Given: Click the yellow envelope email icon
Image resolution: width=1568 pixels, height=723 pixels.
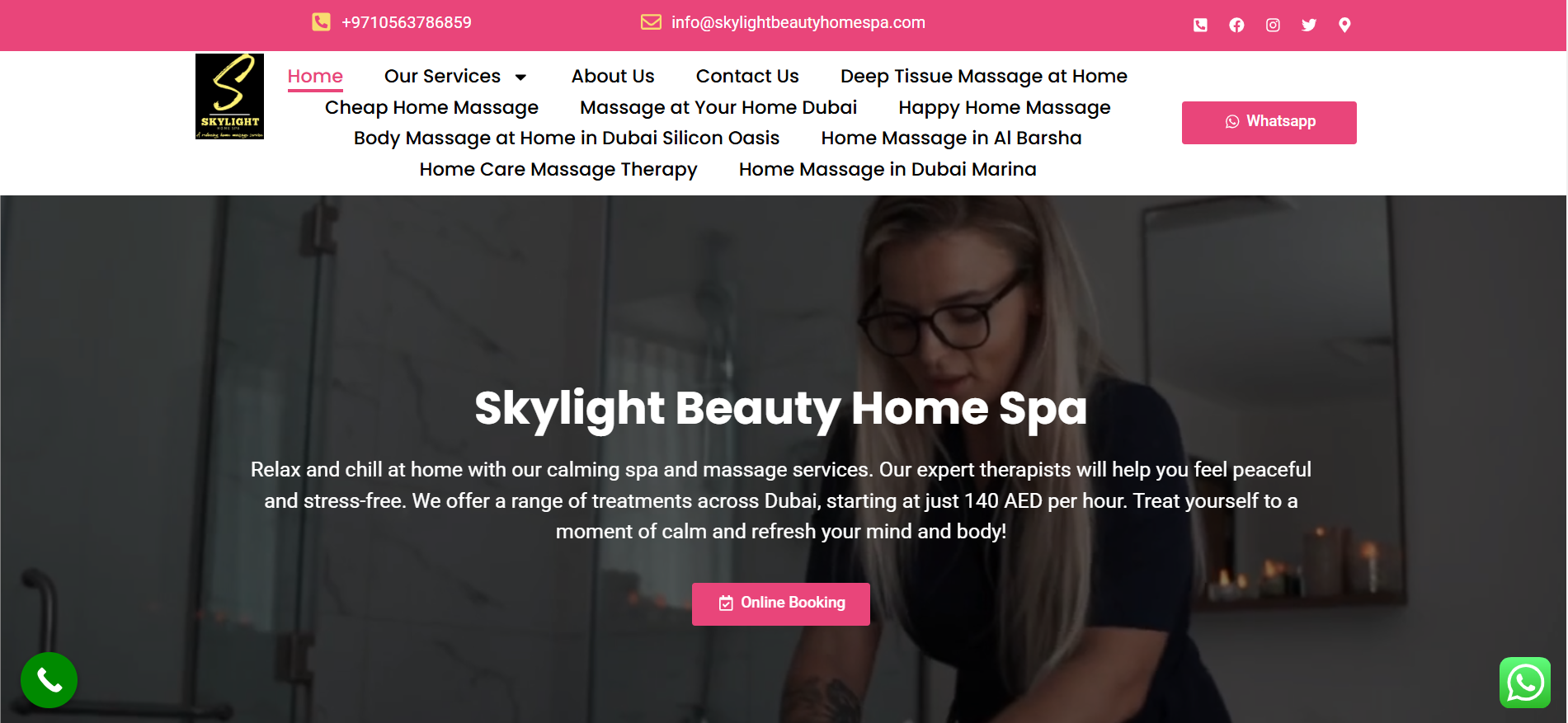Looking at the screenshot, I should [651, 22].
